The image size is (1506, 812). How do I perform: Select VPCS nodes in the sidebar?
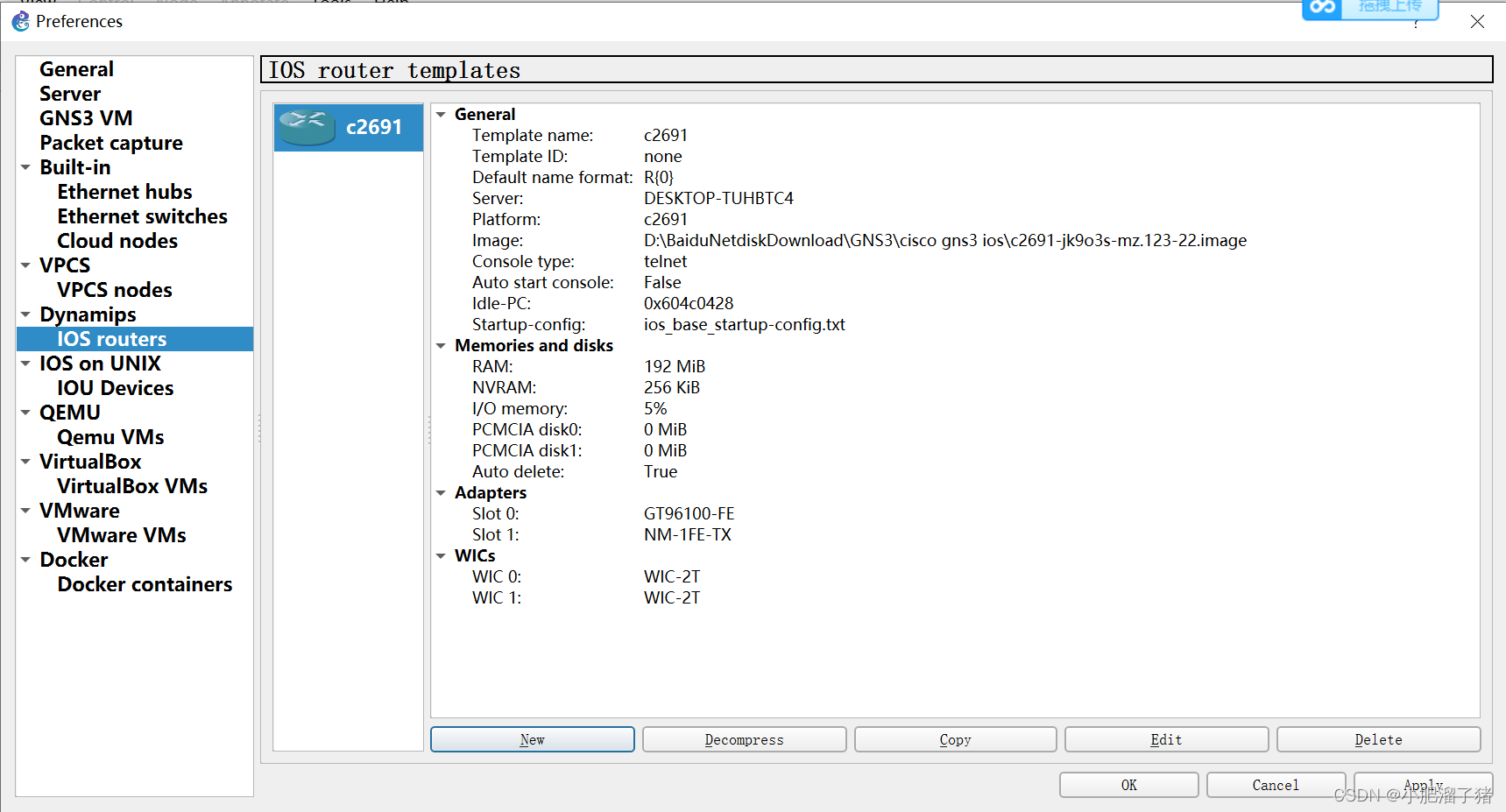point(115,290)
